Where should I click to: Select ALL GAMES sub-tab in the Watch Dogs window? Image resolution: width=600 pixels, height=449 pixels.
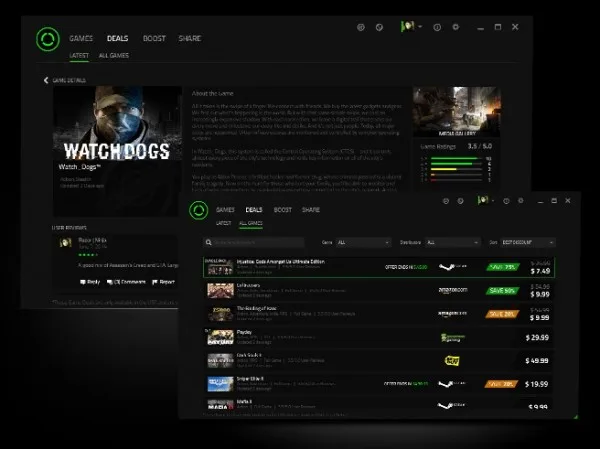114,56
